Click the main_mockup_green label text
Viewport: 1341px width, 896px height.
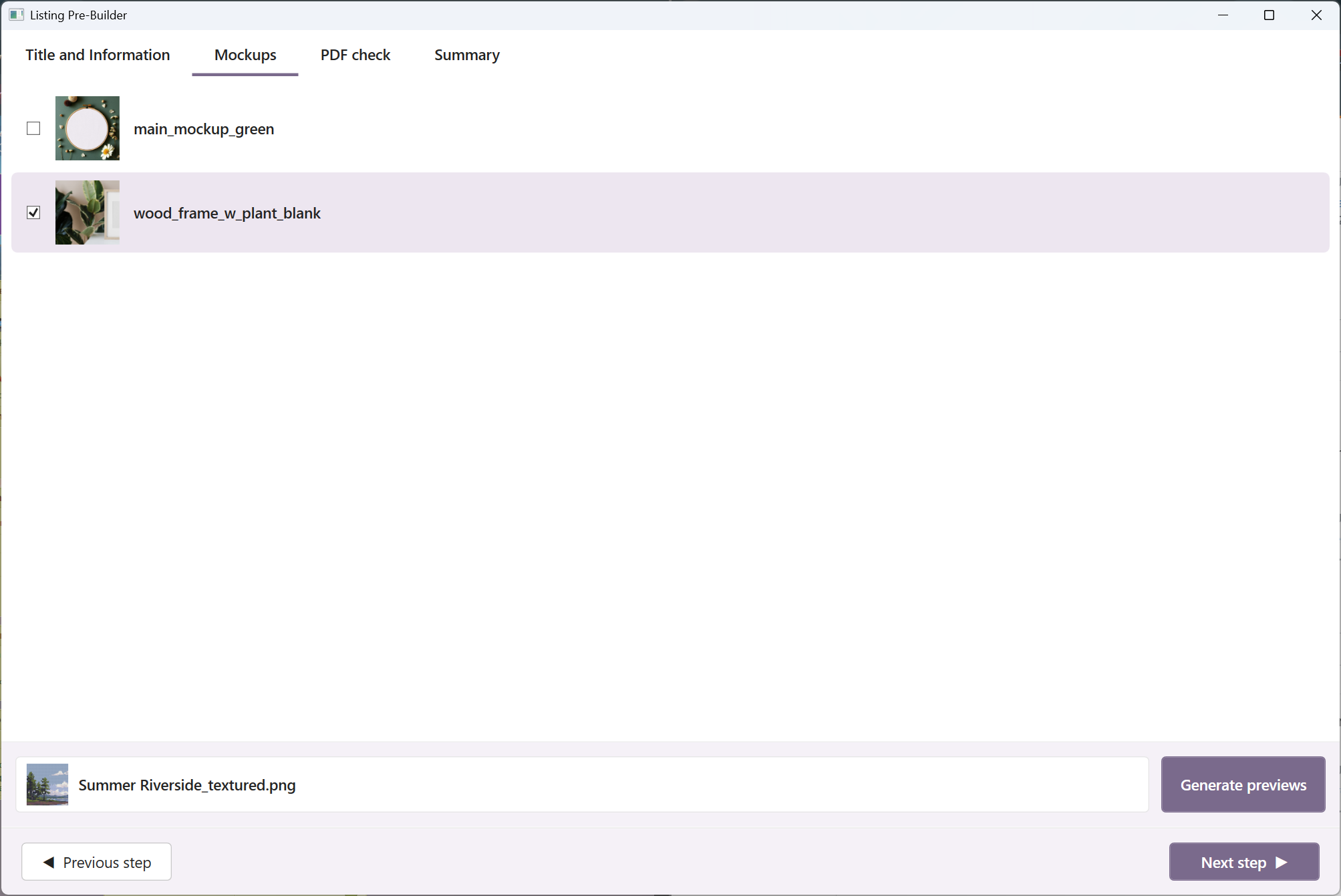pyautogui.click(x=204, y=129)
